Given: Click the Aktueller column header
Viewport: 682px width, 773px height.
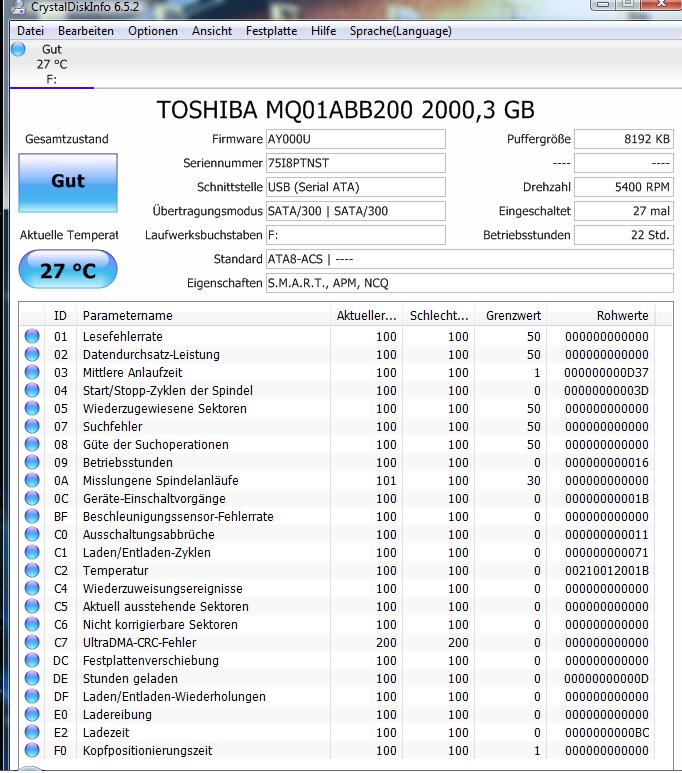Looking at the screenshot, I should (x=366, y=316).
